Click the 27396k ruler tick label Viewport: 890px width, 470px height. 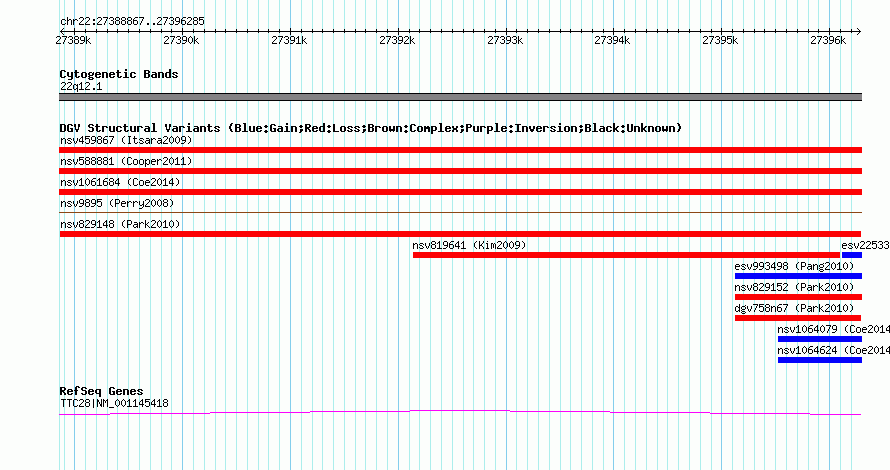828,40
